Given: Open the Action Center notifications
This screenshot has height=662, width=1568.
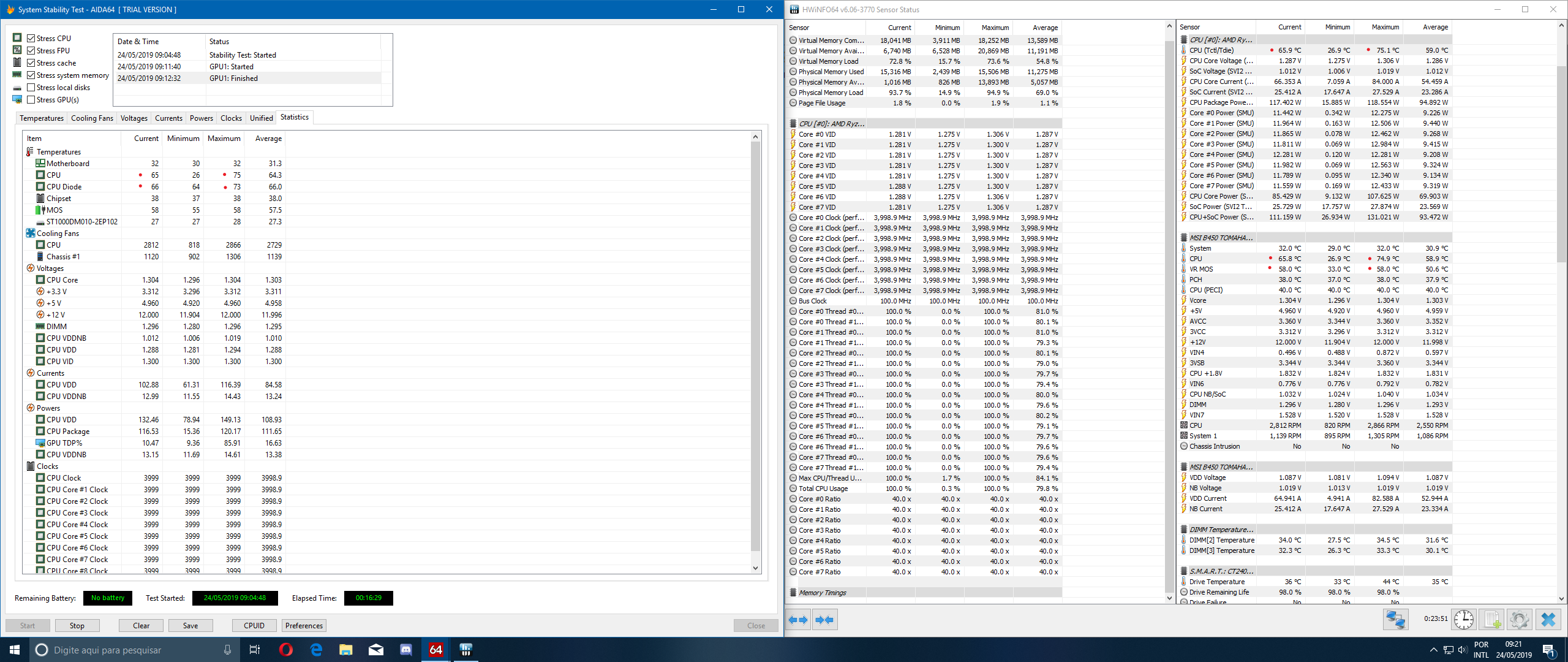Looking at the screenshot, I should click(x=1550, y=650).
